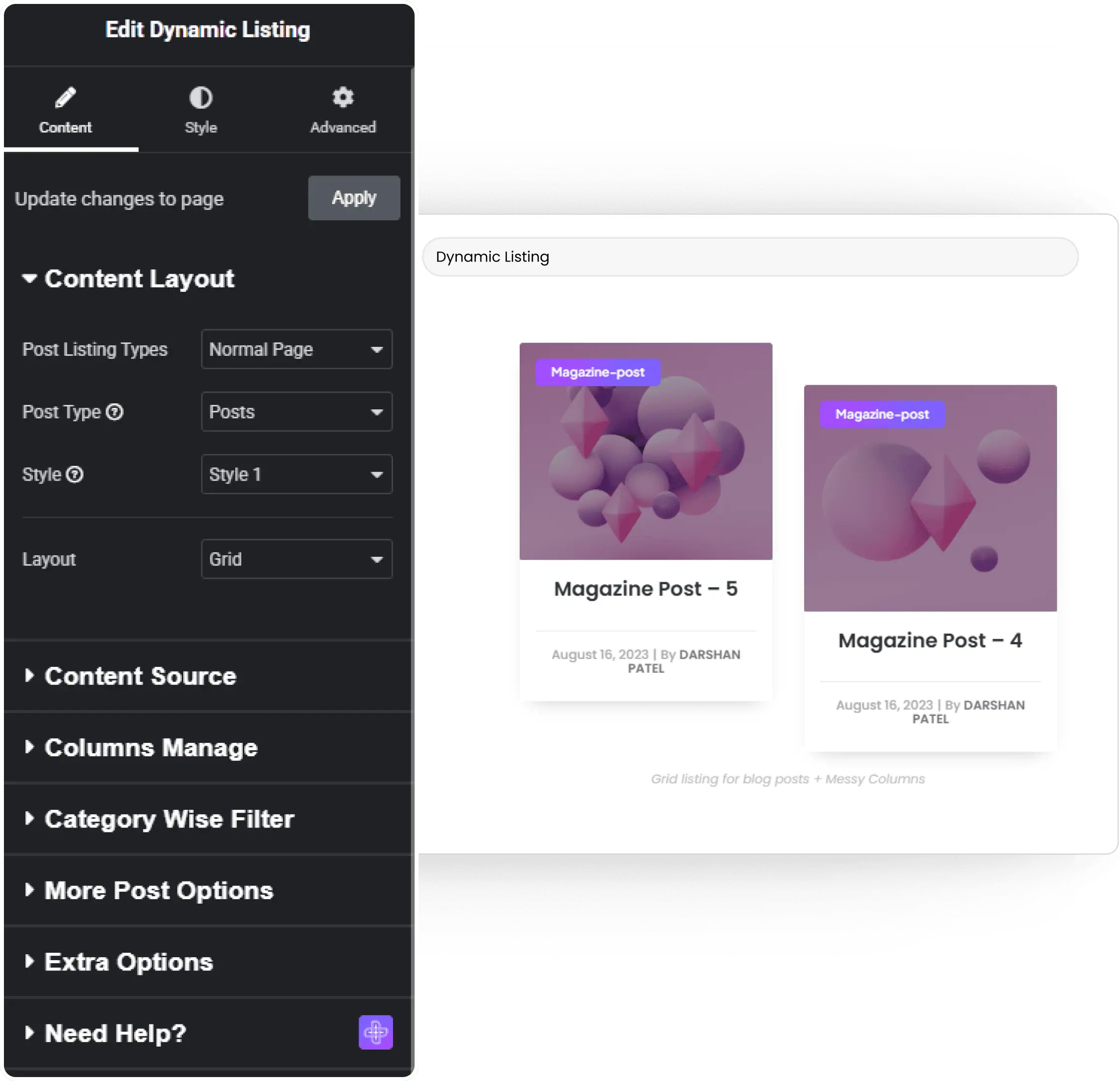Click Magazine-post tag on Post 5
Viewport: 1120px width, 1081px height.
coord(598,372)
